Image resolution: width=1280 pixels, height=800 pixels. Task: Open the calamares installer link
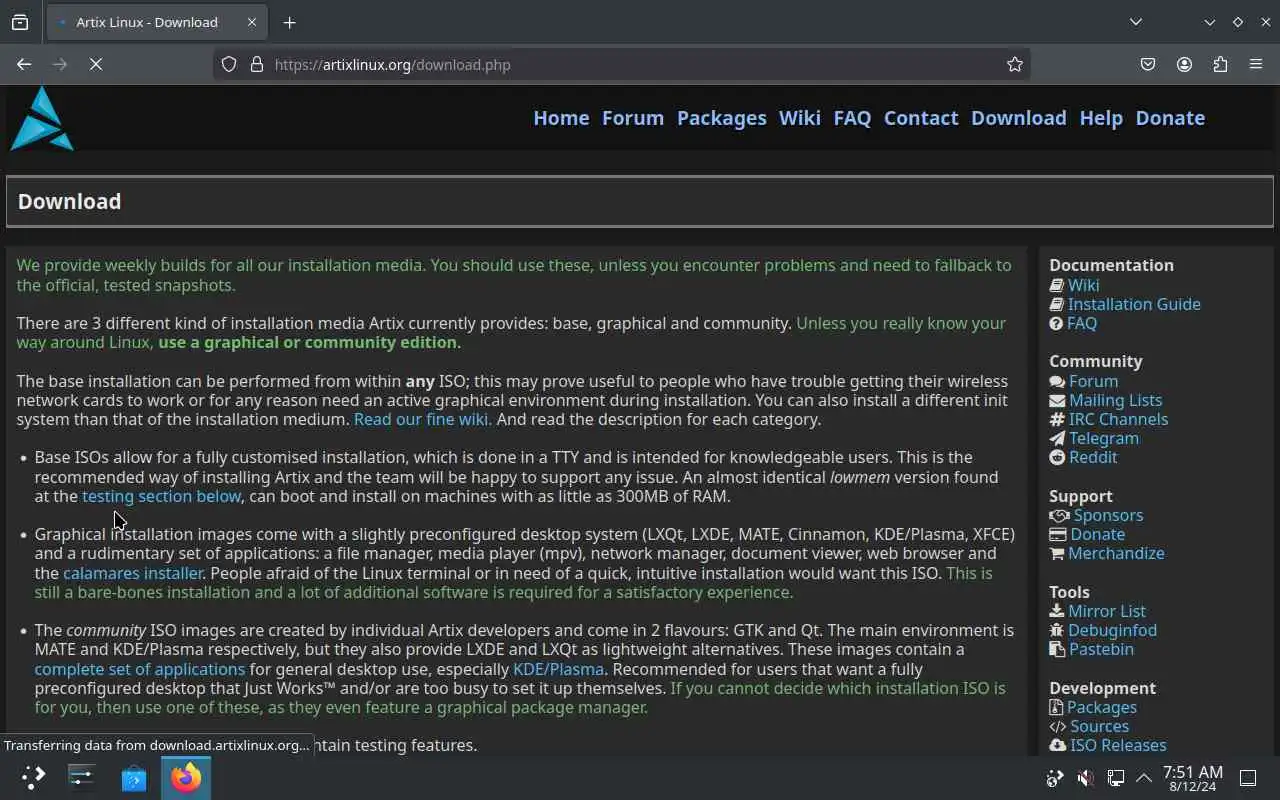[x=133, y=573]
